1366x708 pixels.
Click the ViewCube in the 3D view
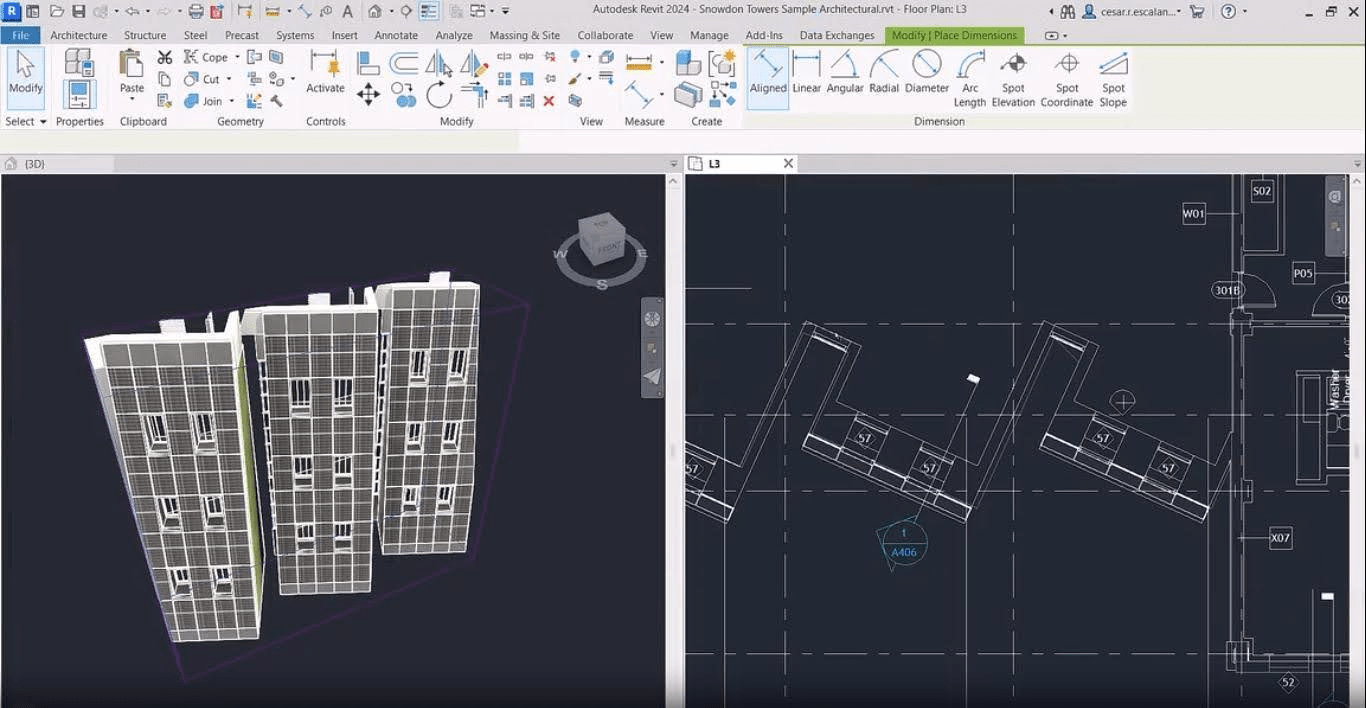[x=602, y=240]
